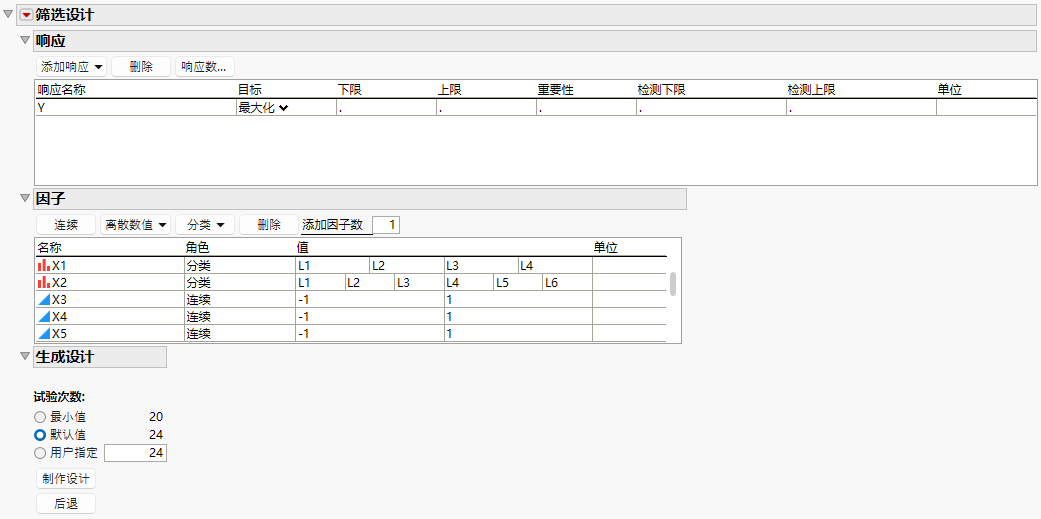Click the 连续 role cell for X4
The image size is (1041, 519).
[x=239, y=317]
